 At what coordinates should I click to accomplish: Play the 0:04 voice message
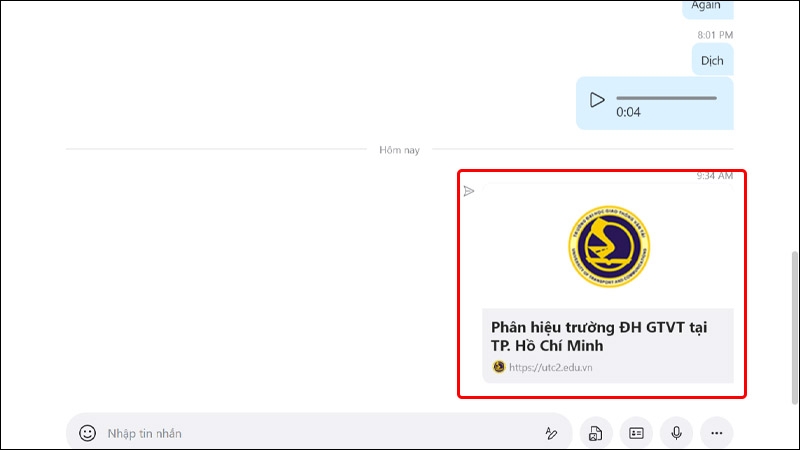tap(596, 99)
